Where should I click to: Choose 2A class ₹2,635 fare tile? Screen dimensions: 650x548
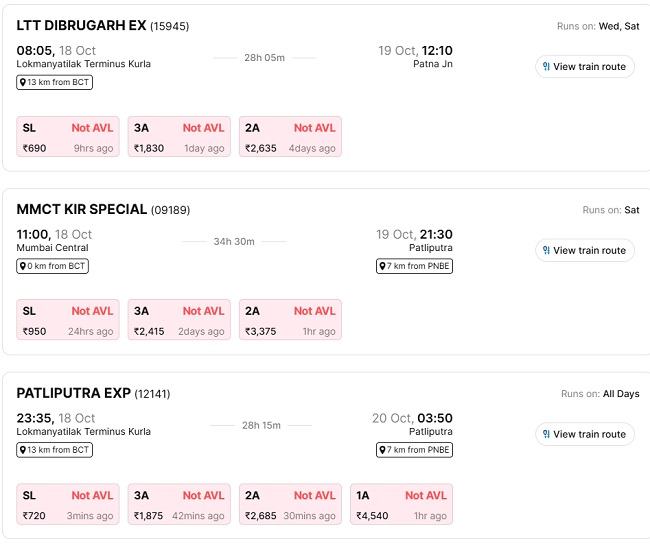(290, 137)
